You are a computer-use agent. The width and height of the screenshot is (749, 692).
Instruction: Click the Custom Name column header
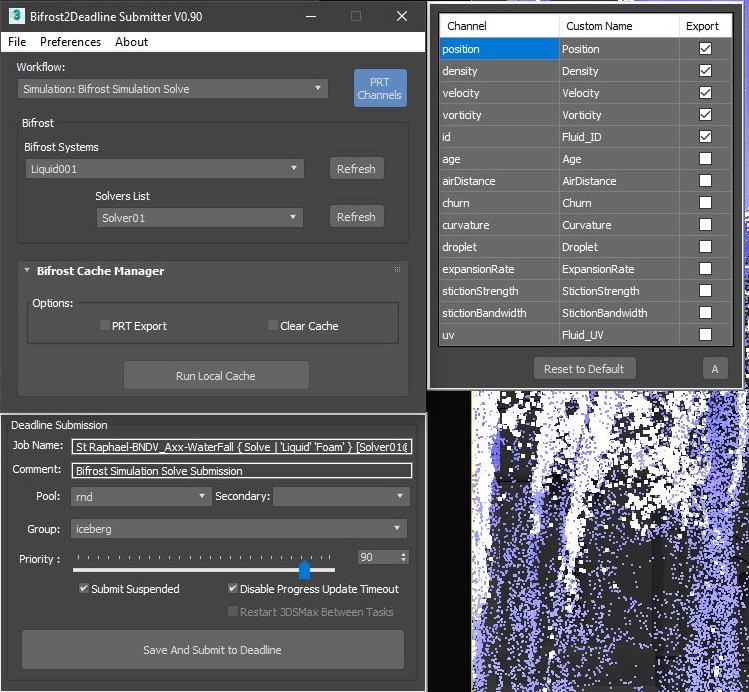(x=619, y=26)
